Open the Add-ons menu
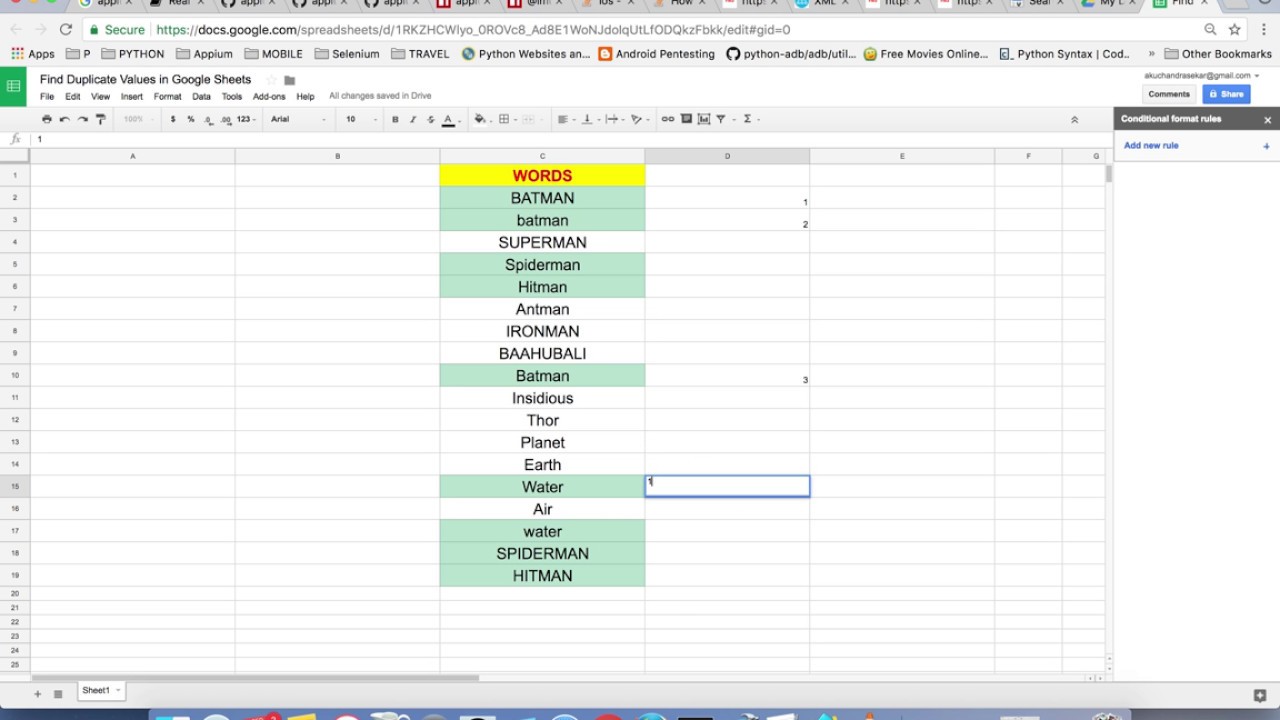 point(269,97)
